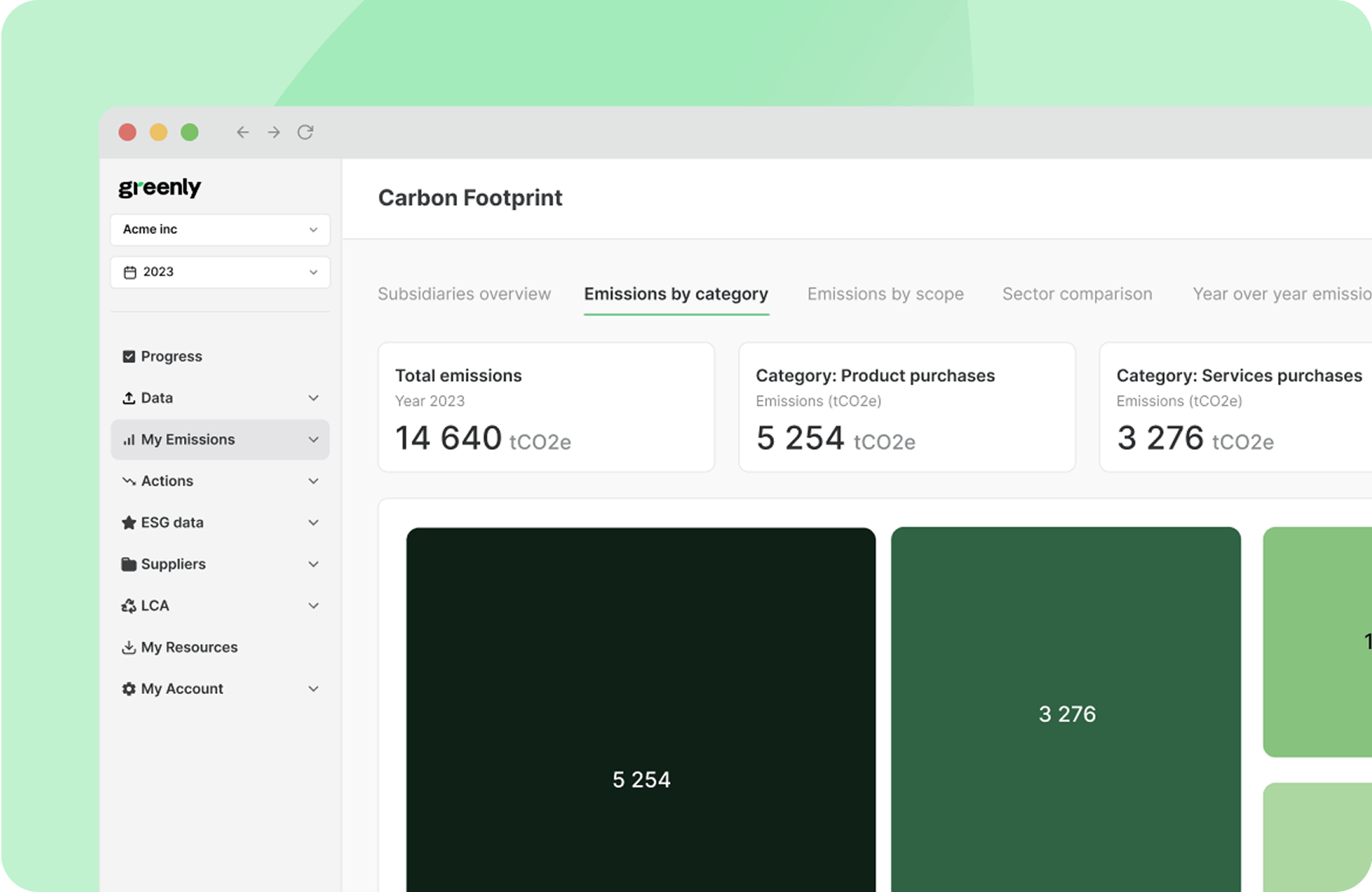1372x892 pixels.
Task: Expand the Data menu chevron
Action: [313, 398]
